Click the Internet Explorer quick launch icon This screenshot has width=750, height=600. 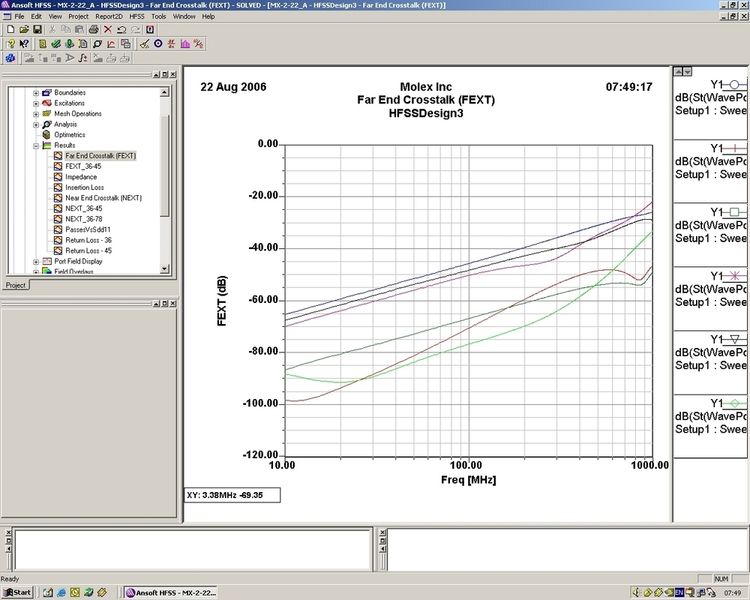[x=61, y=593]
